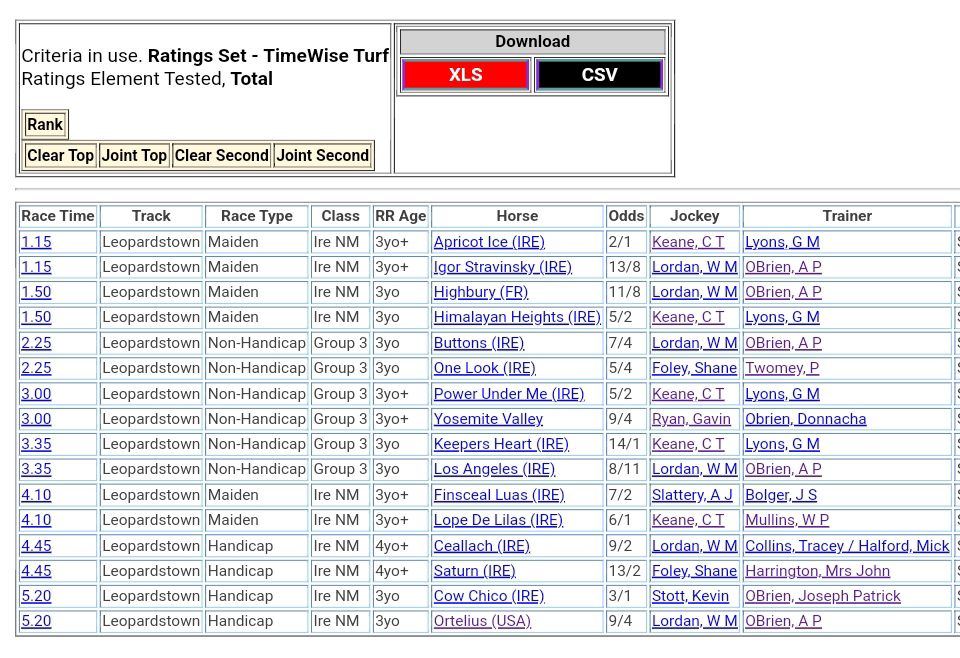The image size is (960, 658).
Task: Filter by Joint Top rank
Action: [134, 156]
